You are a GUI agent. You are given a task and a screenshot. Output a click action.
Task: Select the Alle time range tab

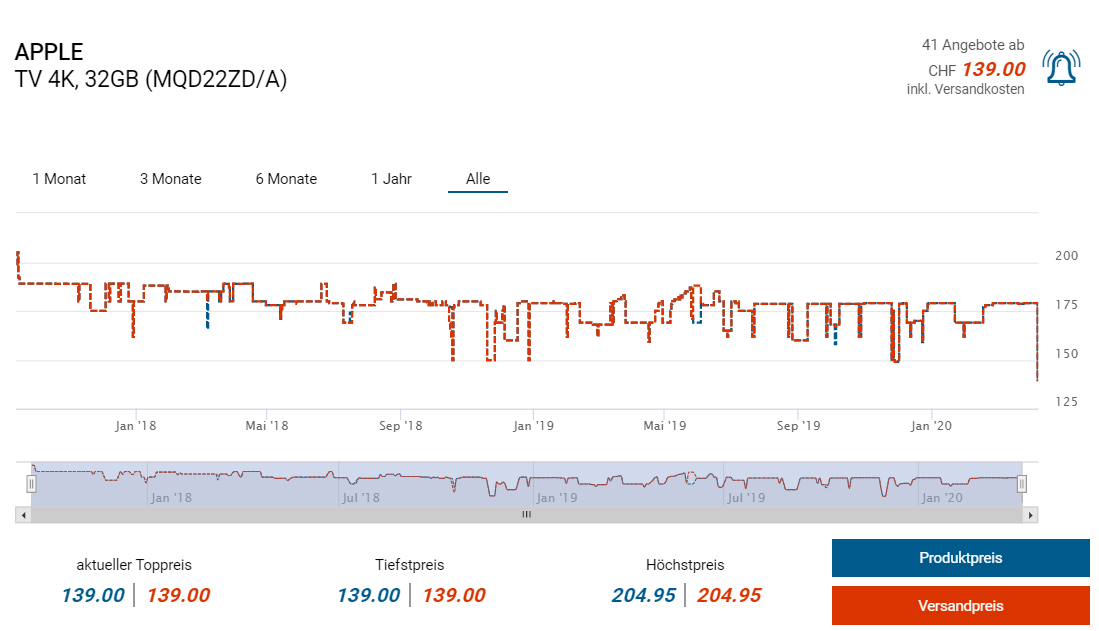tap(478, 179)
